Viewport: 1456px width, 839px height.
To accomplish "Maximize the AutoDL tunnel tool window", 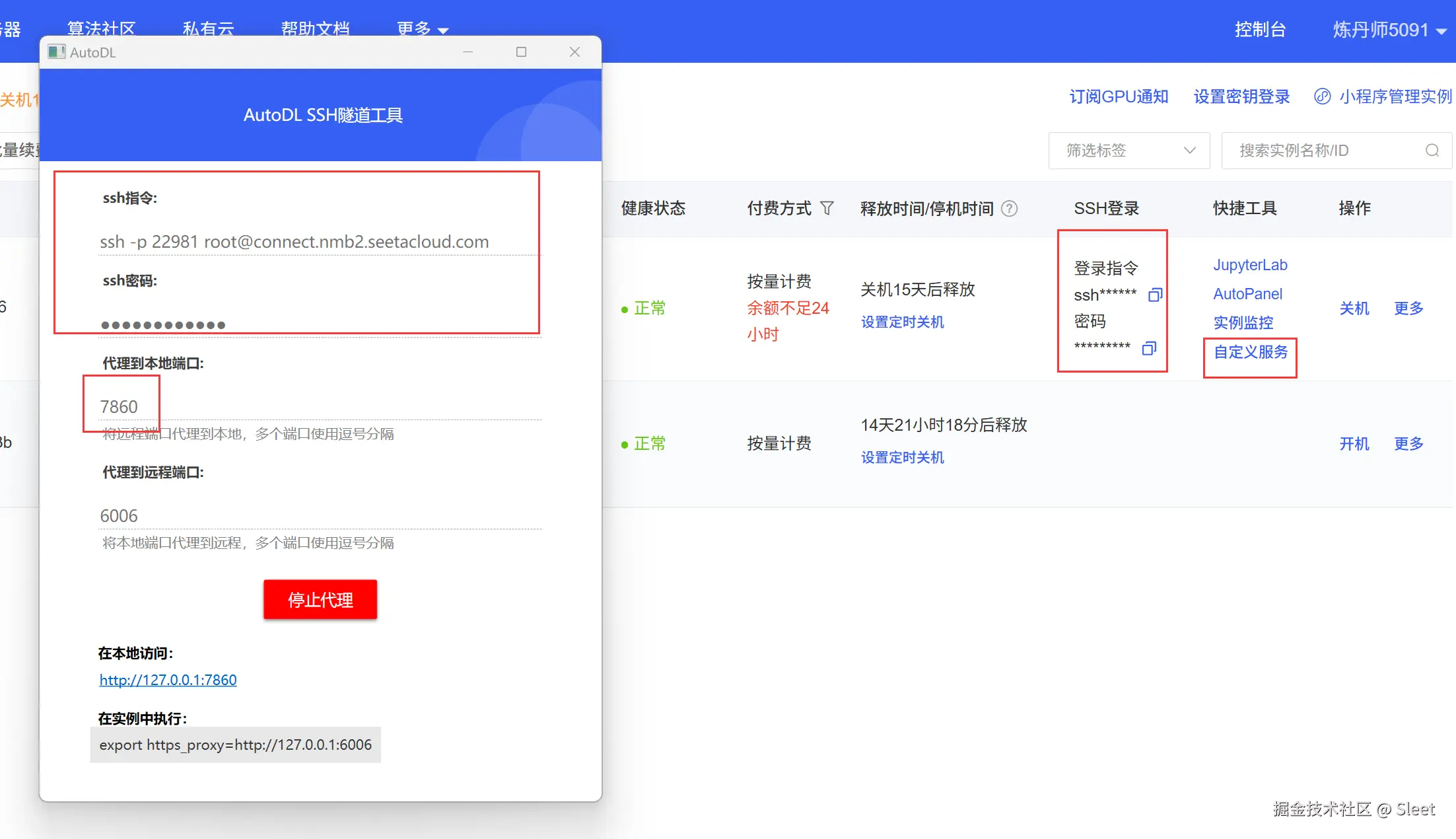I will point(521,52).
